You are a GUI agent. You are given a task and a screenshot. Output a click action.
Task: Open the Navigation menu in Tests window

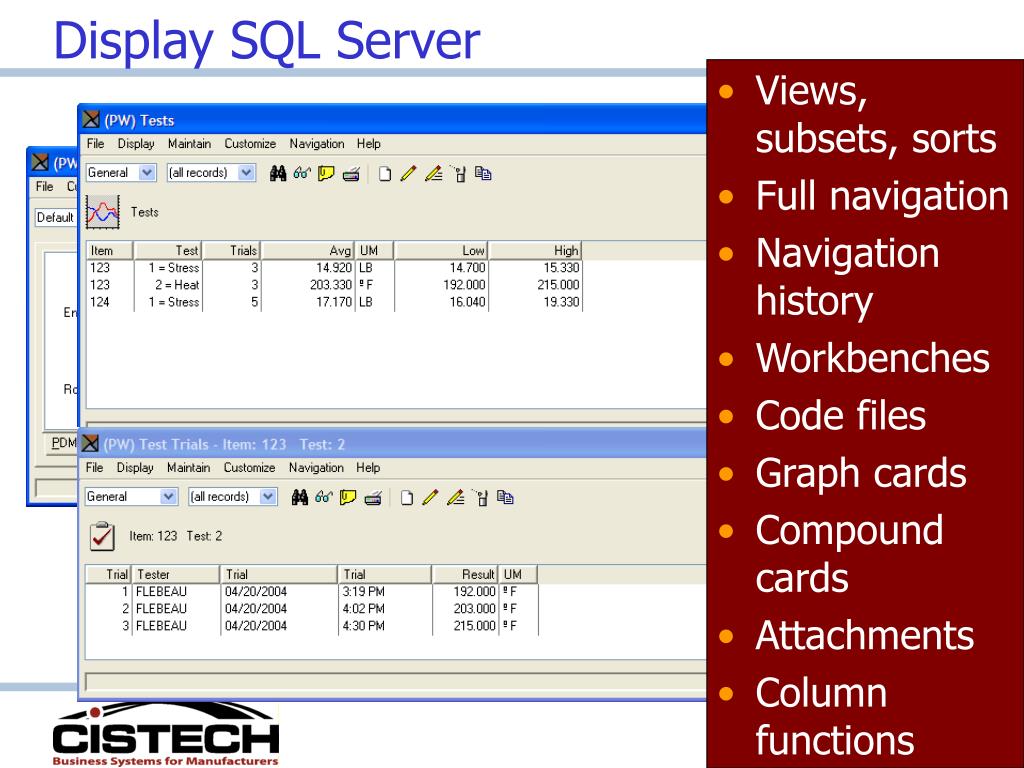pyautogui.click(x=317, y=143)
